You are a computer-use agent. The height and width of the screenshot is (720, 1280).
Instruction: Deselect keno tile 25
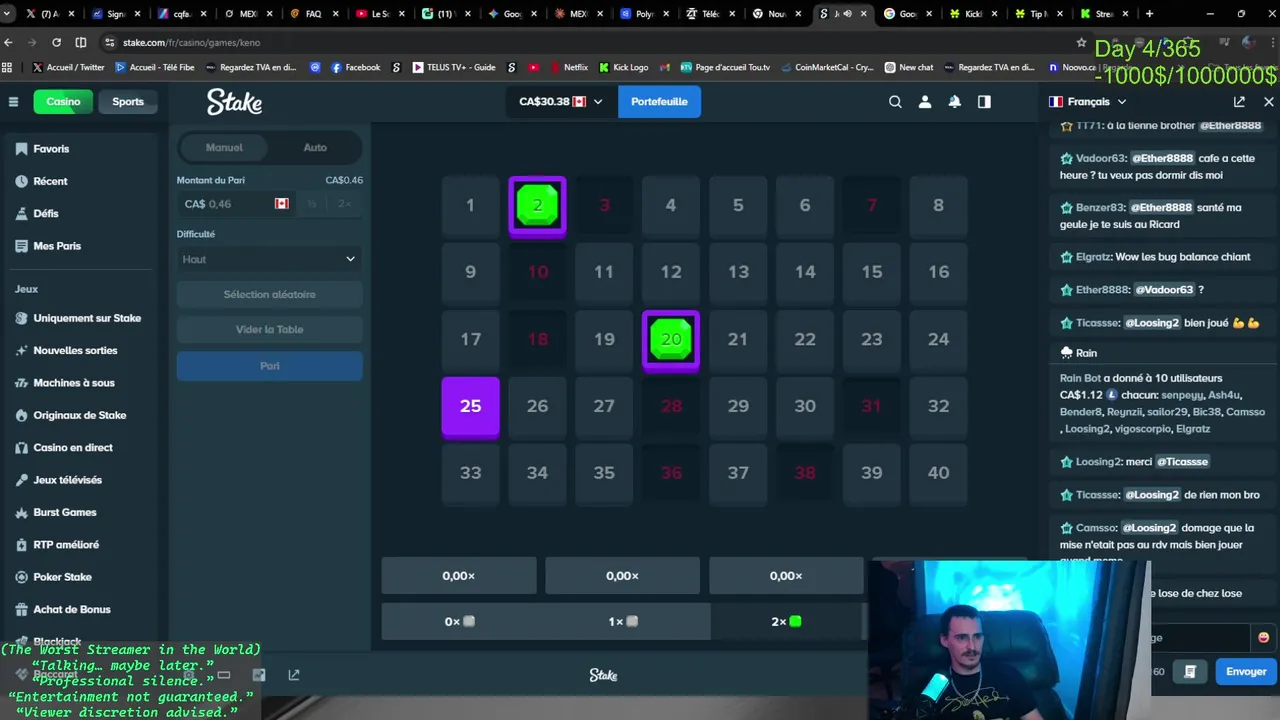(x=470, y=406)
